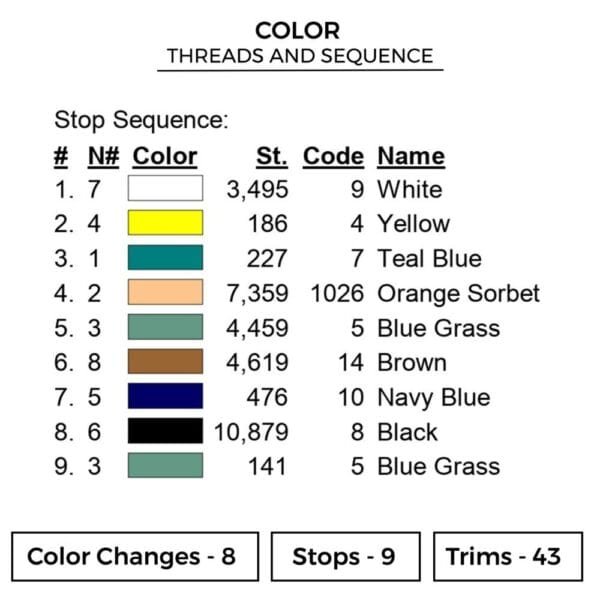Select the Trims - 43 box

(x=508, y=557)
